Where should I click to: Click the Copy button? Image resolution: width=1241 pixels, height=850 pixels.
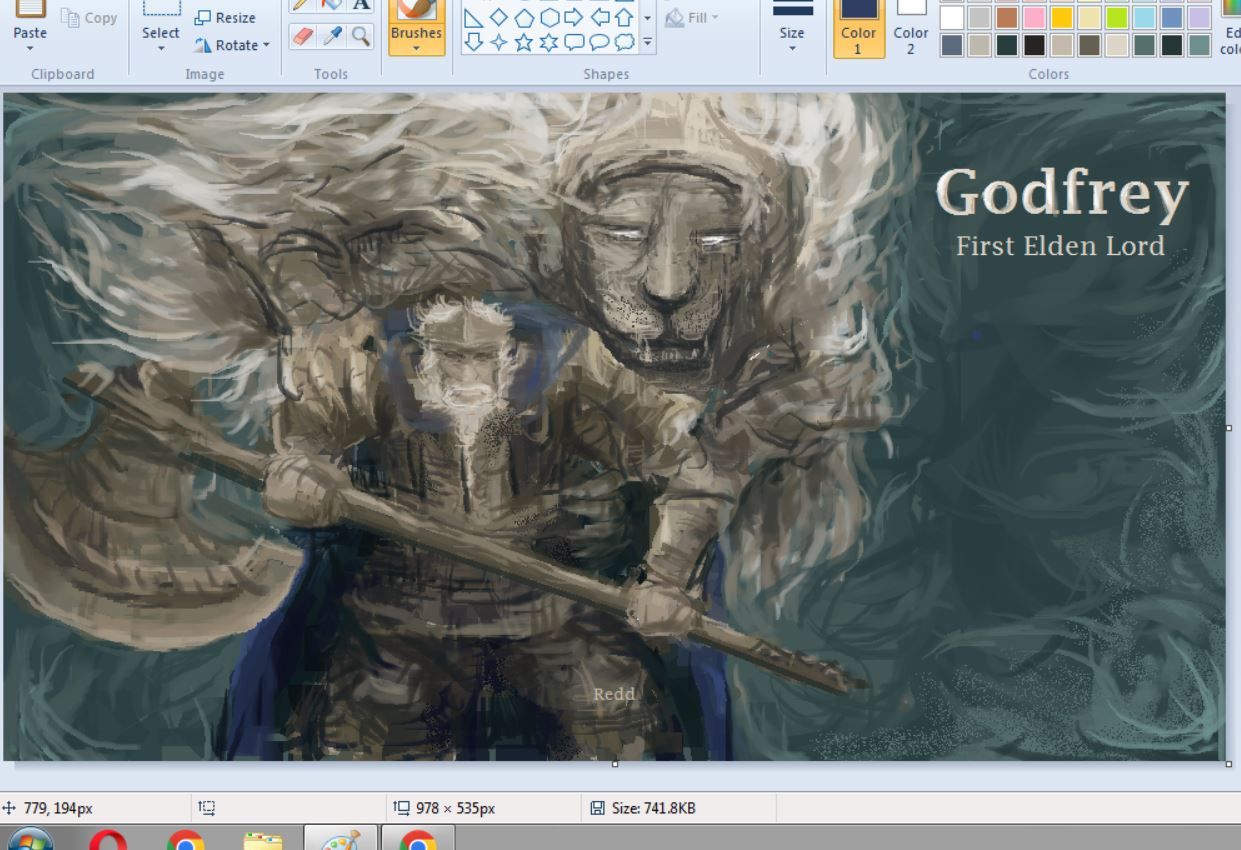pyautogui.click(x=88, y=16)
